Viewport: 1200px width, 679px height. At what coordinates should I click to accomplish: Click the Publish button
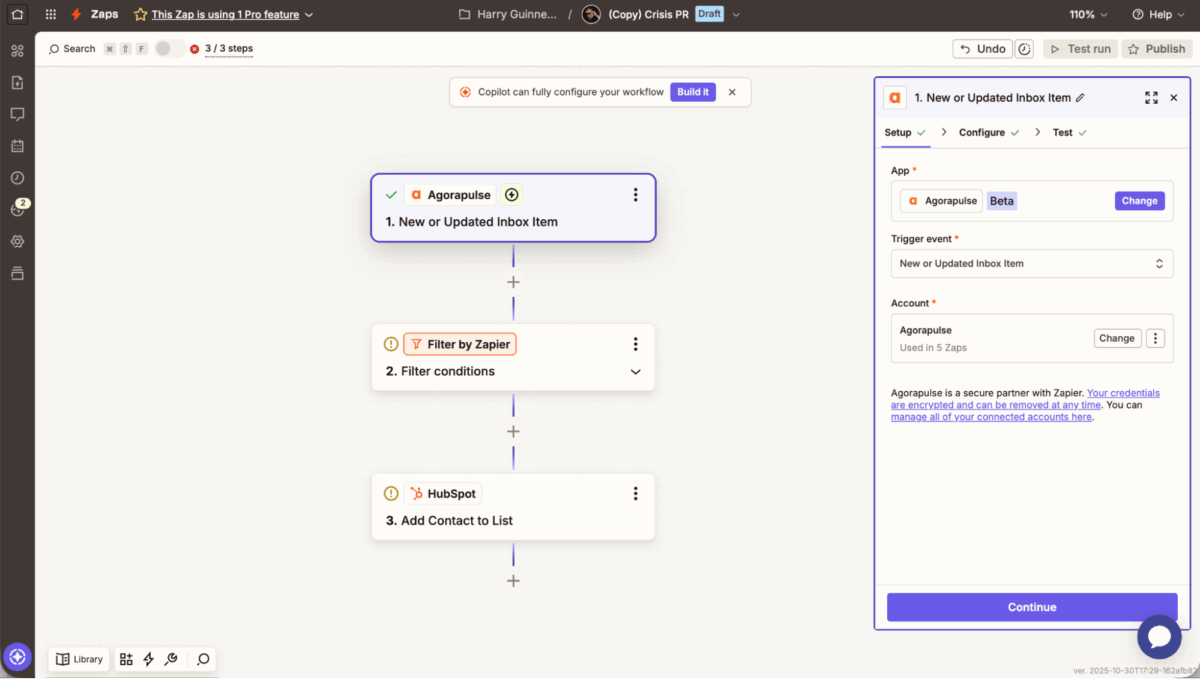coord(1156,48)
